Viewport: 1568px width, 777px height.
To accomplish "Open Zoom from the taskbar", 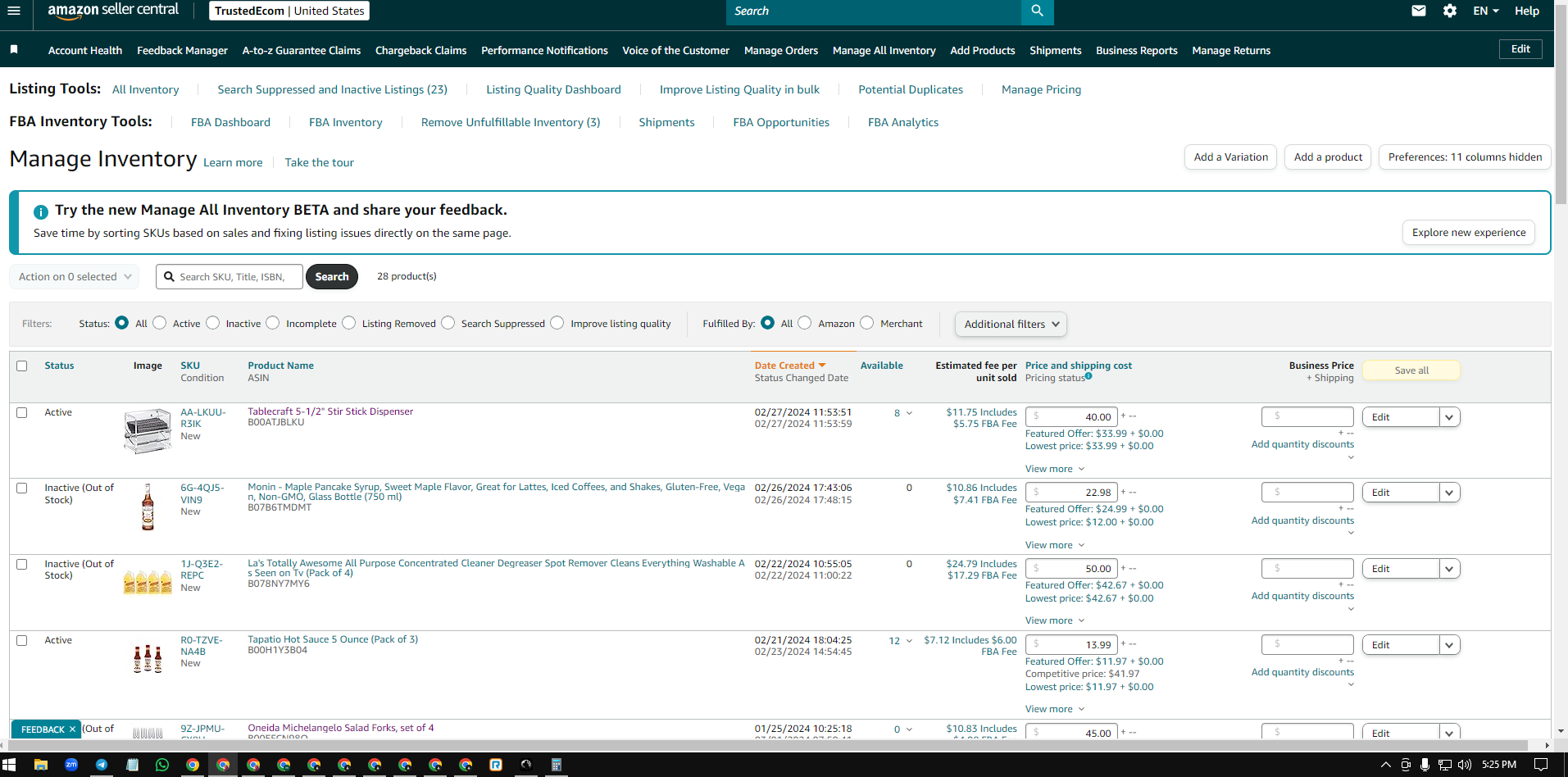I will tap(71, 765).
